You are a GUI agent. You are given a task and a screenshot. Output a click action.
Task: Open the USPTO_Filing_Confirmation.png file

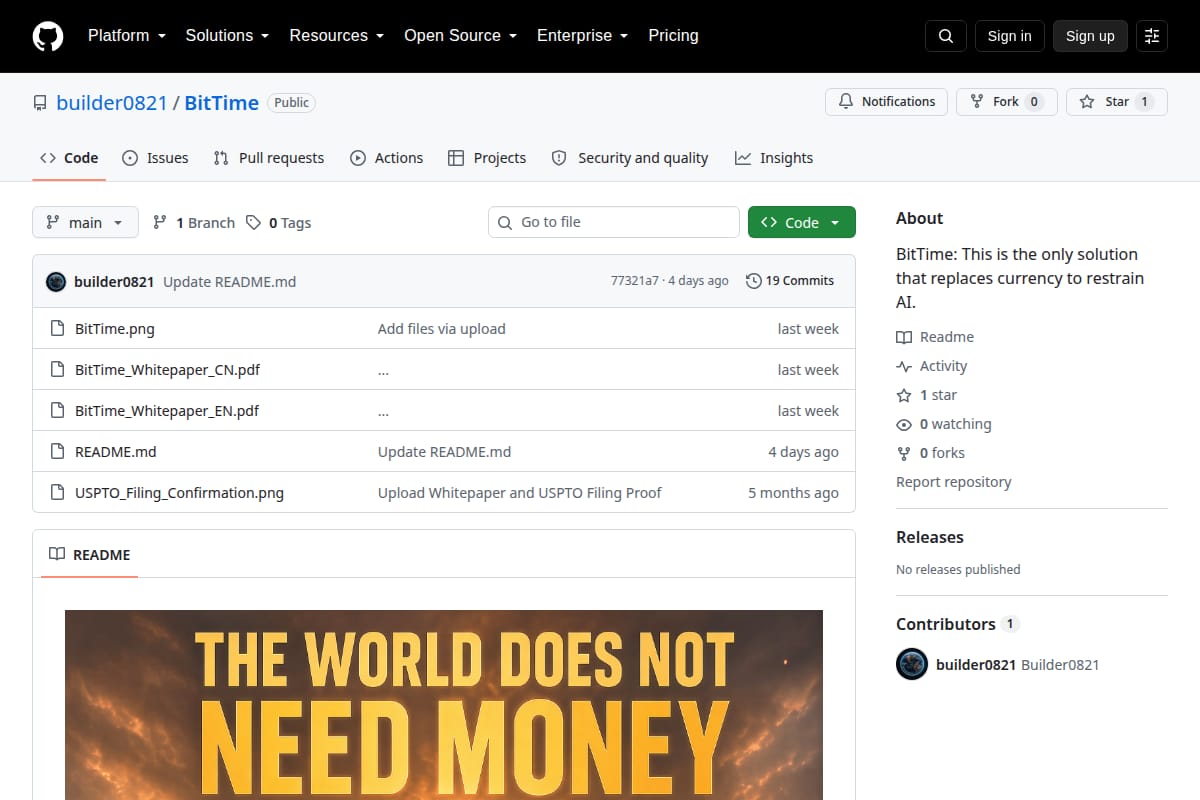[x=179, y=493]
